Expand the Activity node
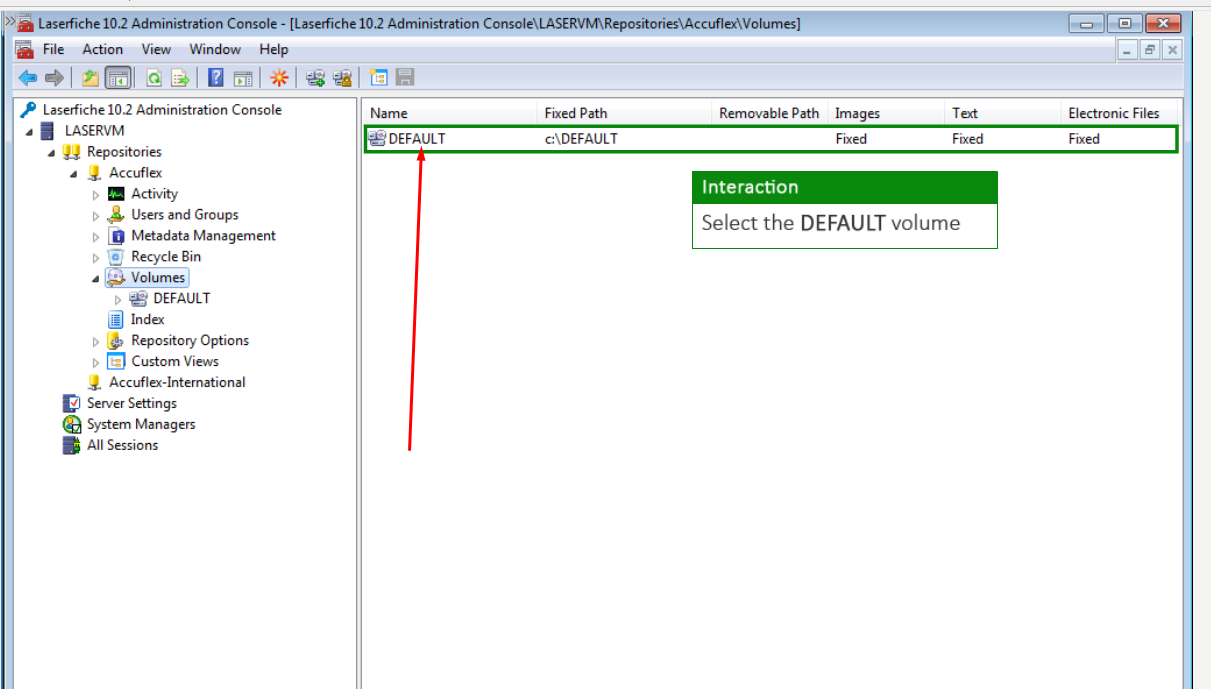This screenshot has height=689, width=1211. click(96, 195)
